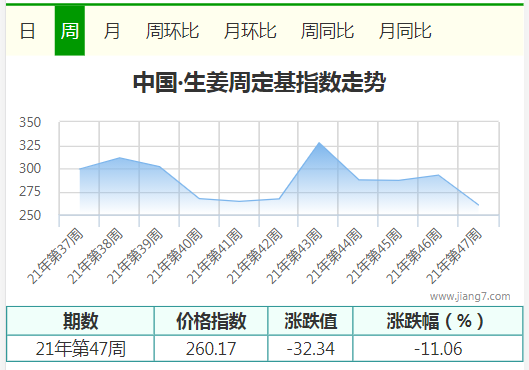Click the -11.06 change percentage cell

[x=438, y=348]
